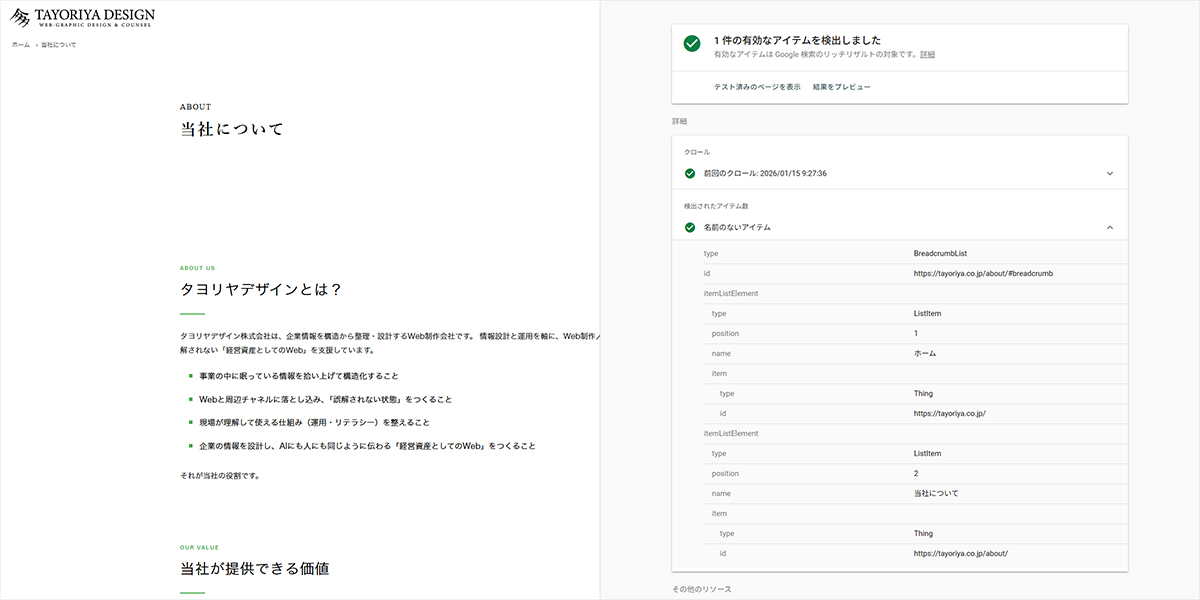Click the green success checkmark beside the result message

point(690,44)
